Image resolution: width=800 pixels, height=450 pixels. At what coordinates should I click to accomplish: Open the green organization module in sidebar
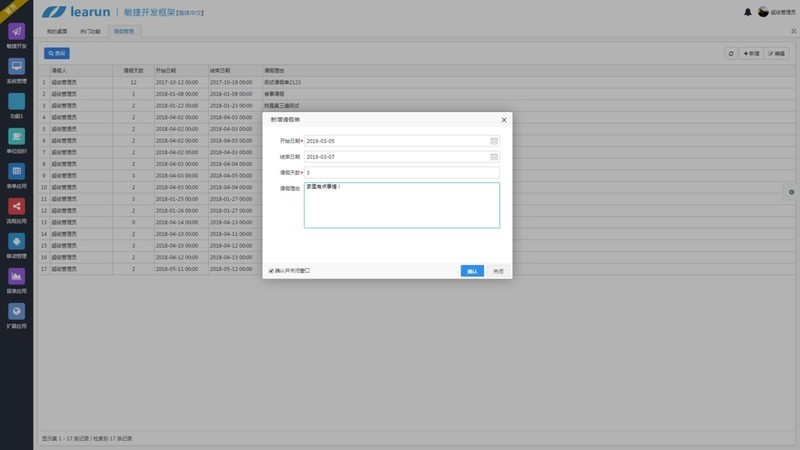tap(16, 136)
